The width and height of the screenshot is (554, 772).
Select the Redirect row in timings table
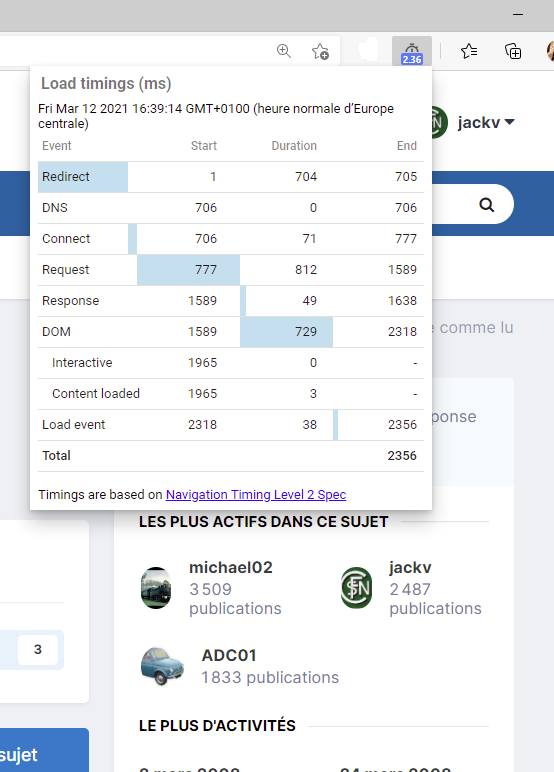click(231, 177)
